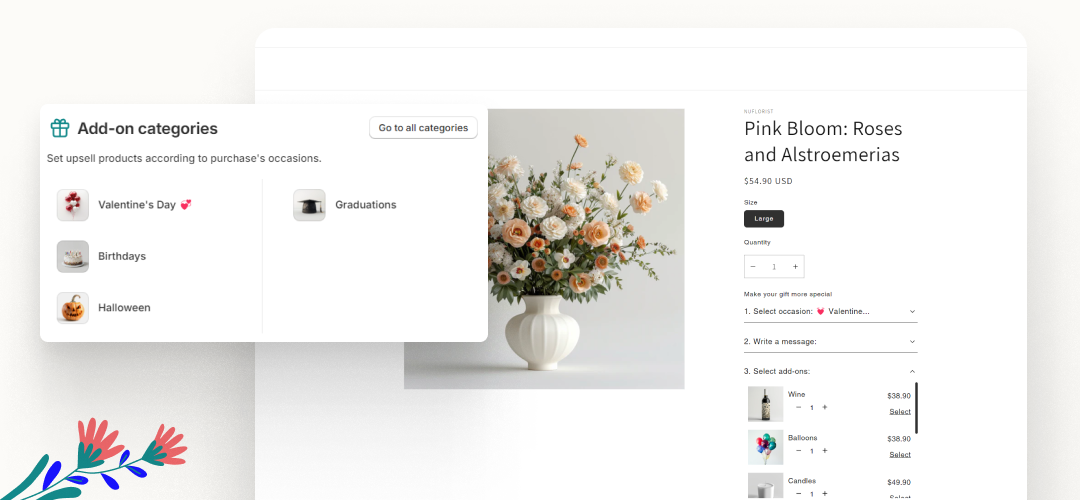Open the Valentine's Day category icon
Viewport: 1080px width, 500px height.
[x=73, y=205]
